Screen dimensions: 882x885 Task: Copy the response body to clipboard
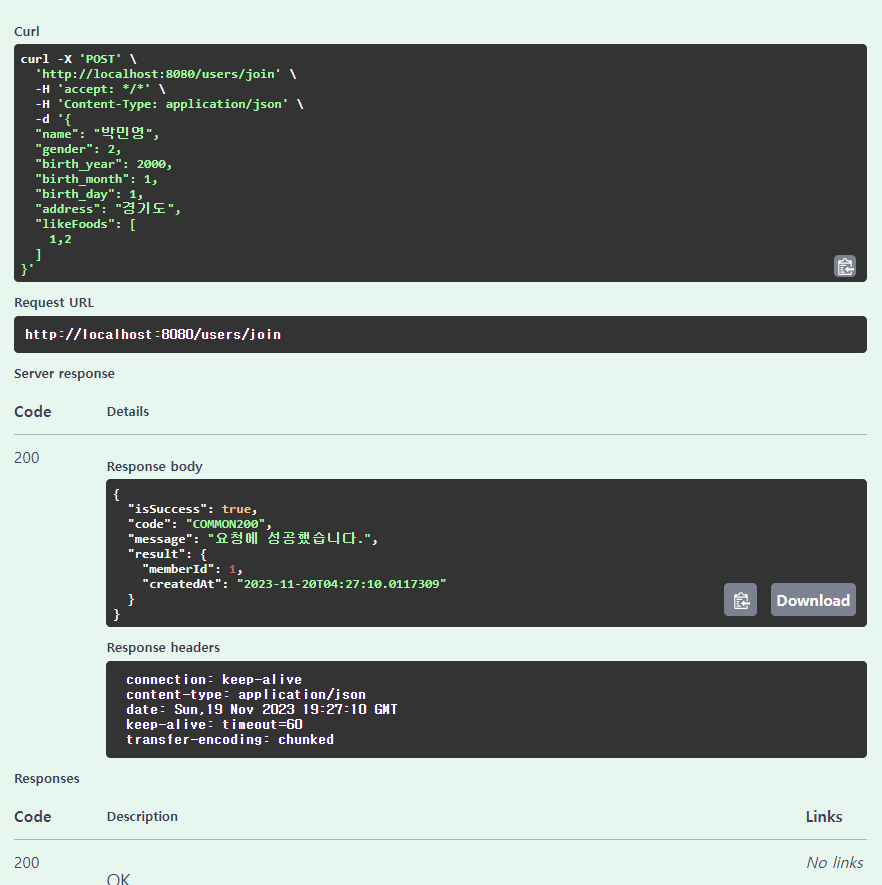pos(740,600)
